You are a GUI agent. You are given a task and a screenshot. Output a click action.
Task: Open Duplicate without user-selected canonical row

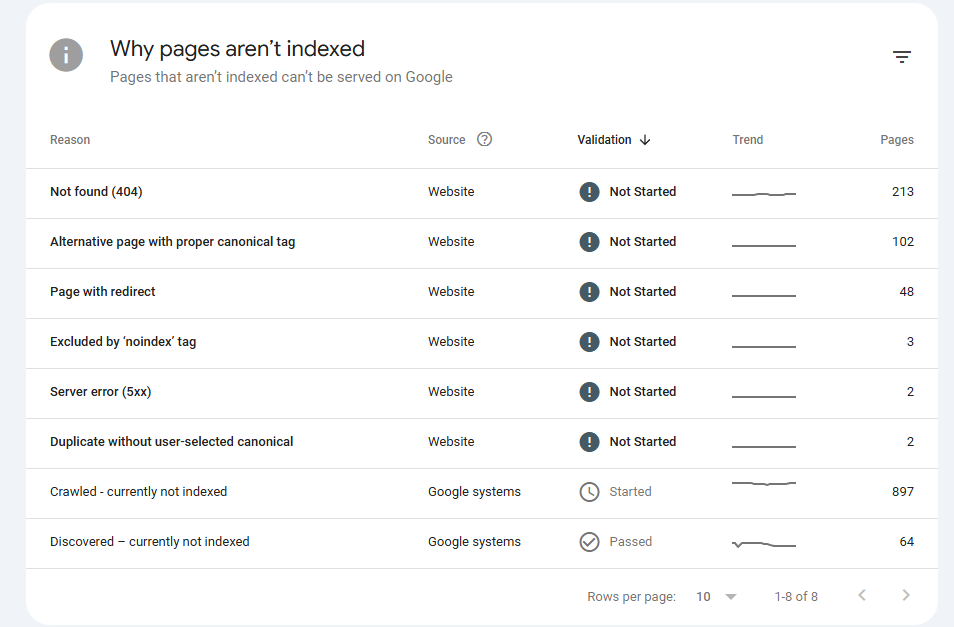(171, 442)
